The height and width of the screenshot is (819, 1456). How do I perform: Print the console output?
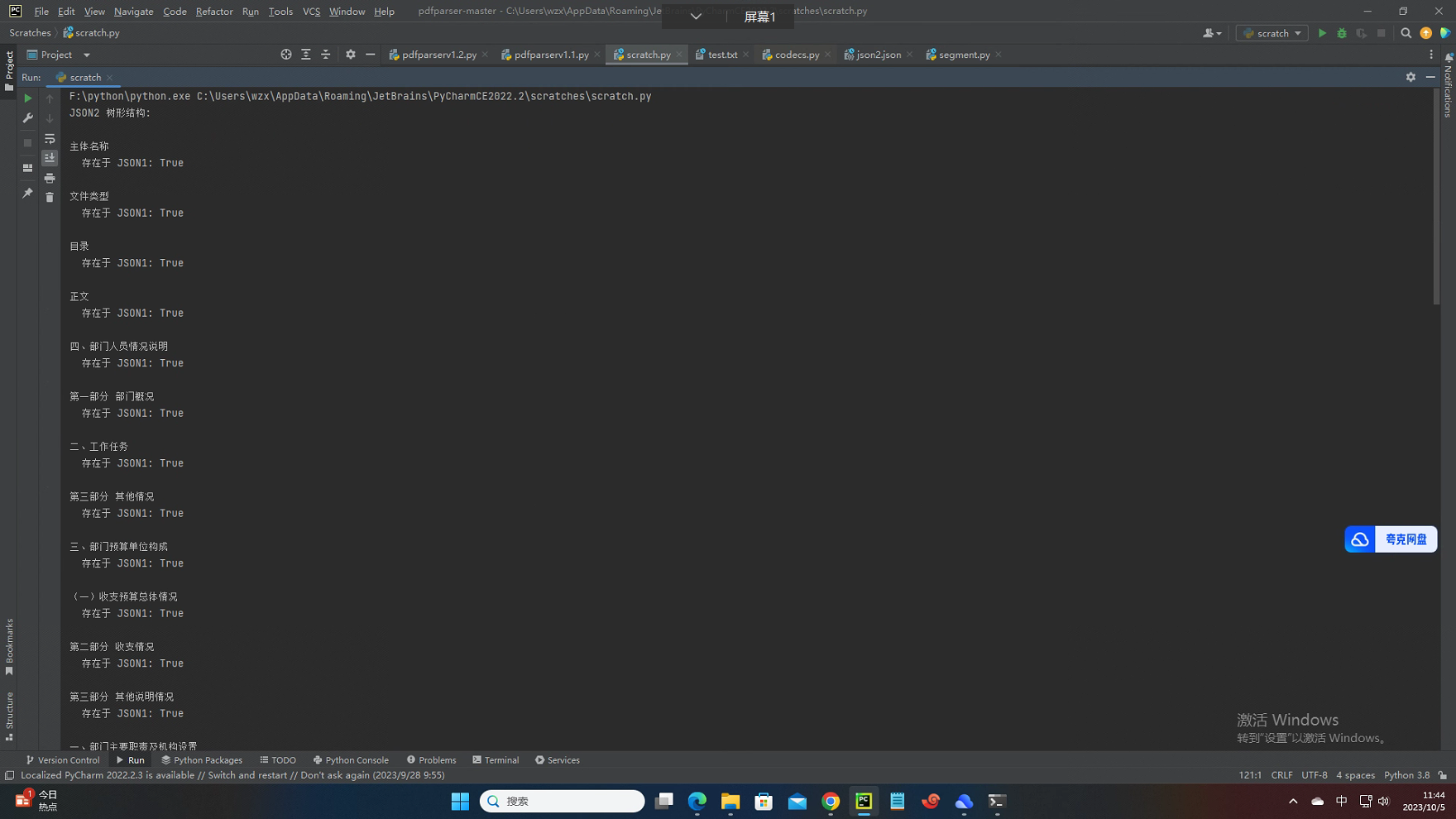pos(50,178)
